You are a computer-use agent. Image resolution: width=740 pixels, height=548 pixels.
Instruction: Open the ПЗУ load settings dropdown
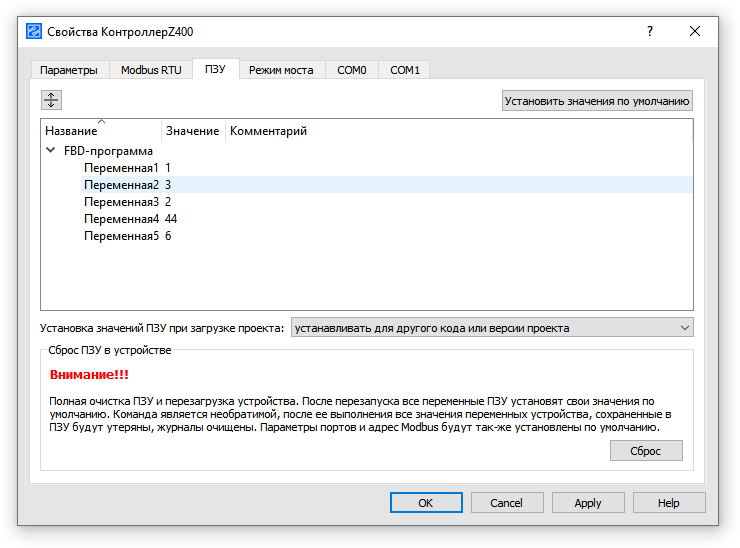click(x=492, y=328)
